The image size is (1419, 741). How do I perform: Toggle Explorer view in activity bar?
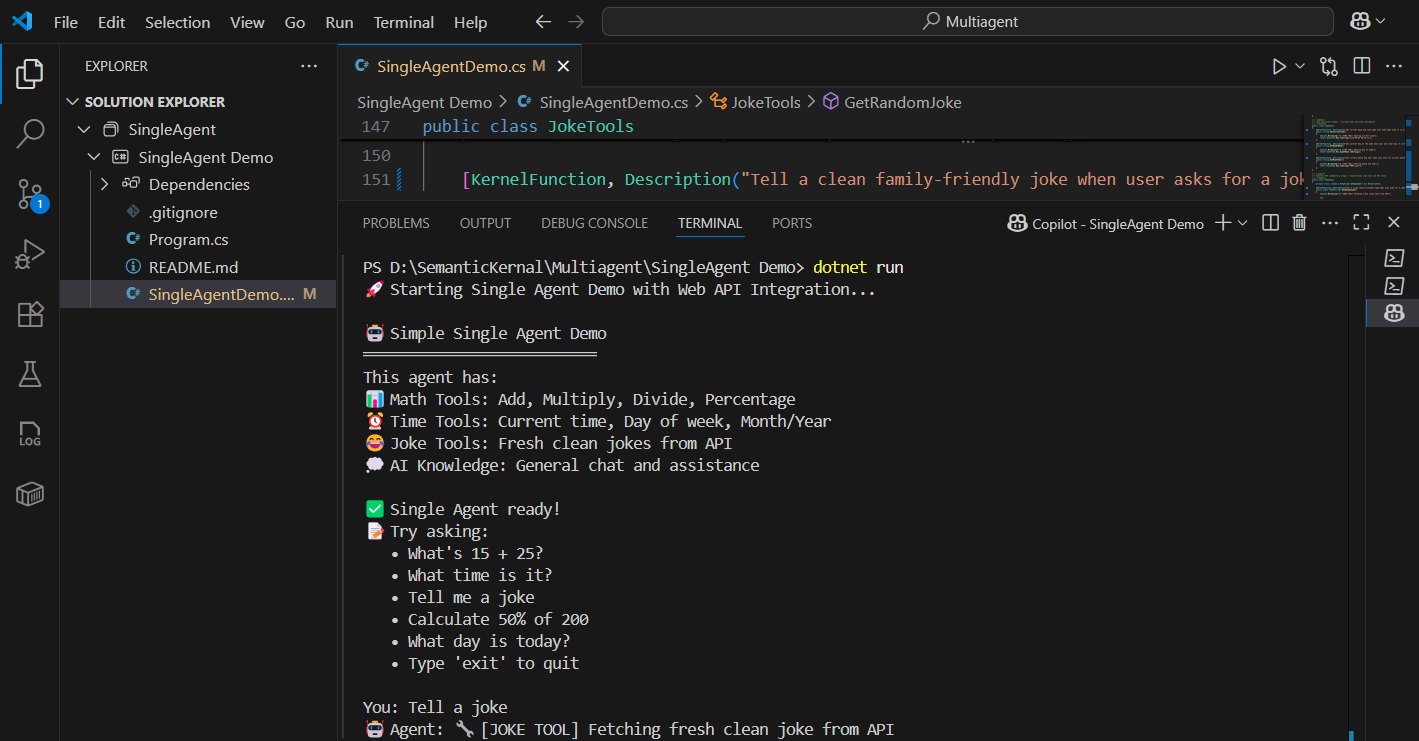coord(30,73)
